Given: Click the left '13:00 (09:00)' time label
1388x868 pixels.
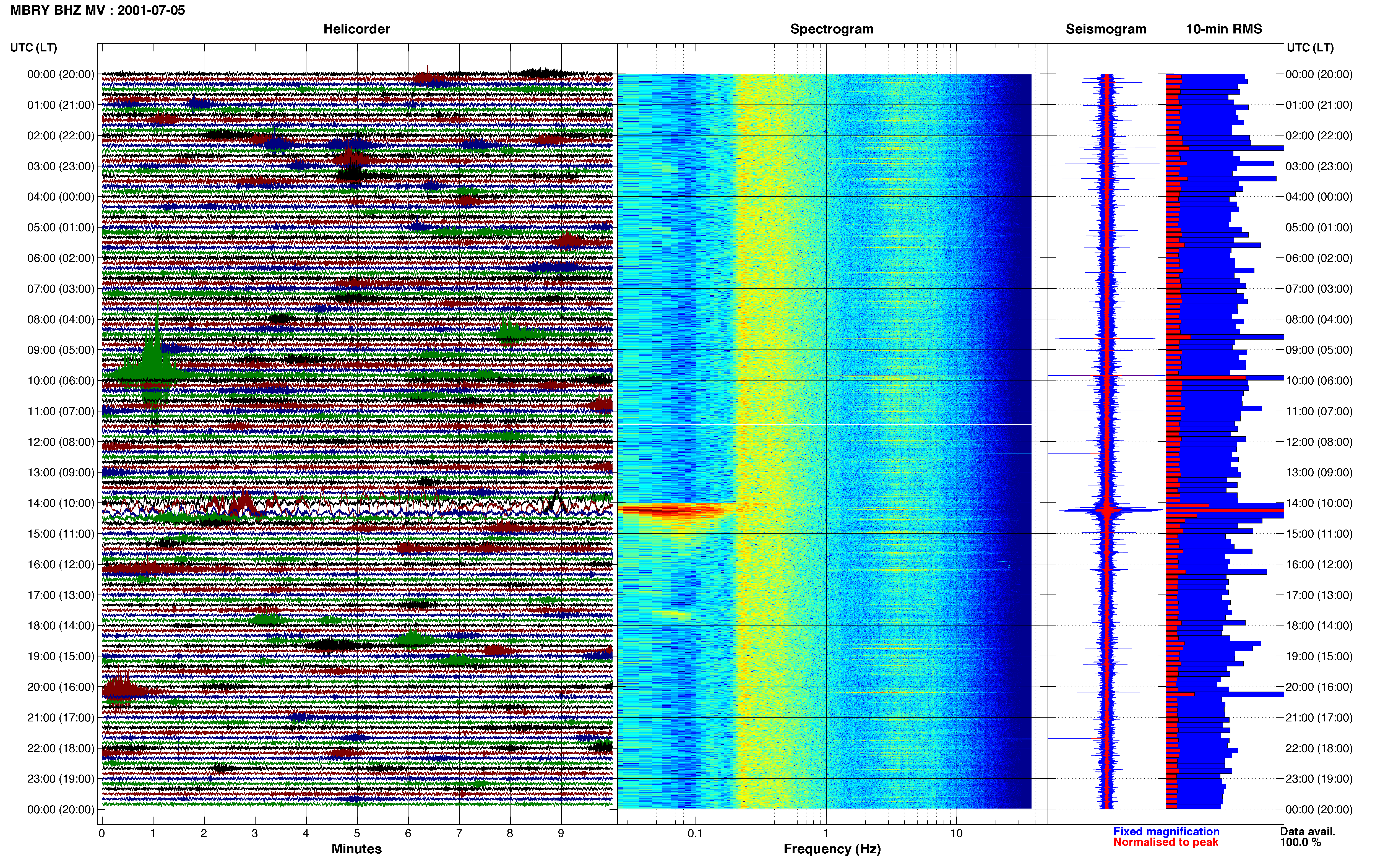Looking at the screenshot, I should coord(61,472).
